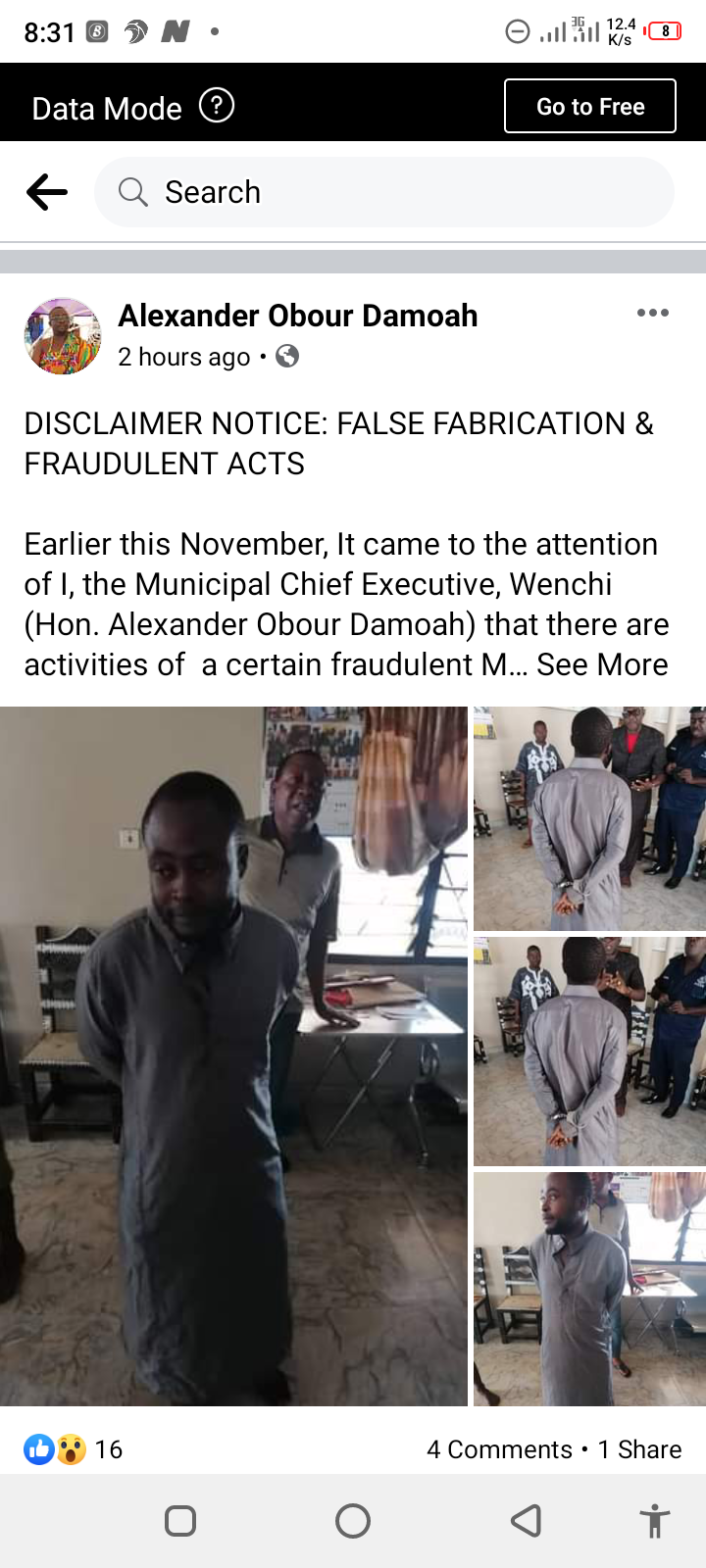Viewport: 706px width, 1568px height.
Task: Tap the back arrow icon
Action: 47,192
